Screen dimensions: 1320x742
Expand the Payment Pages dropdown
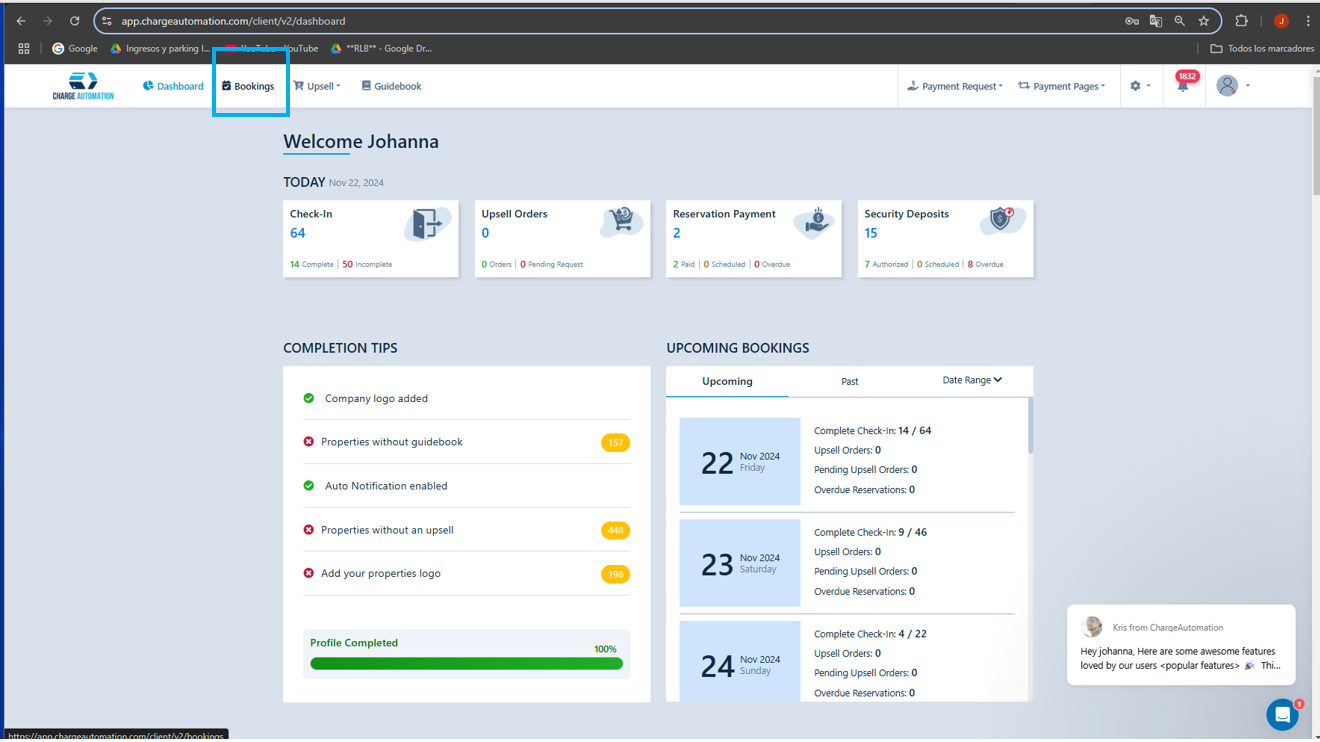1061,86
